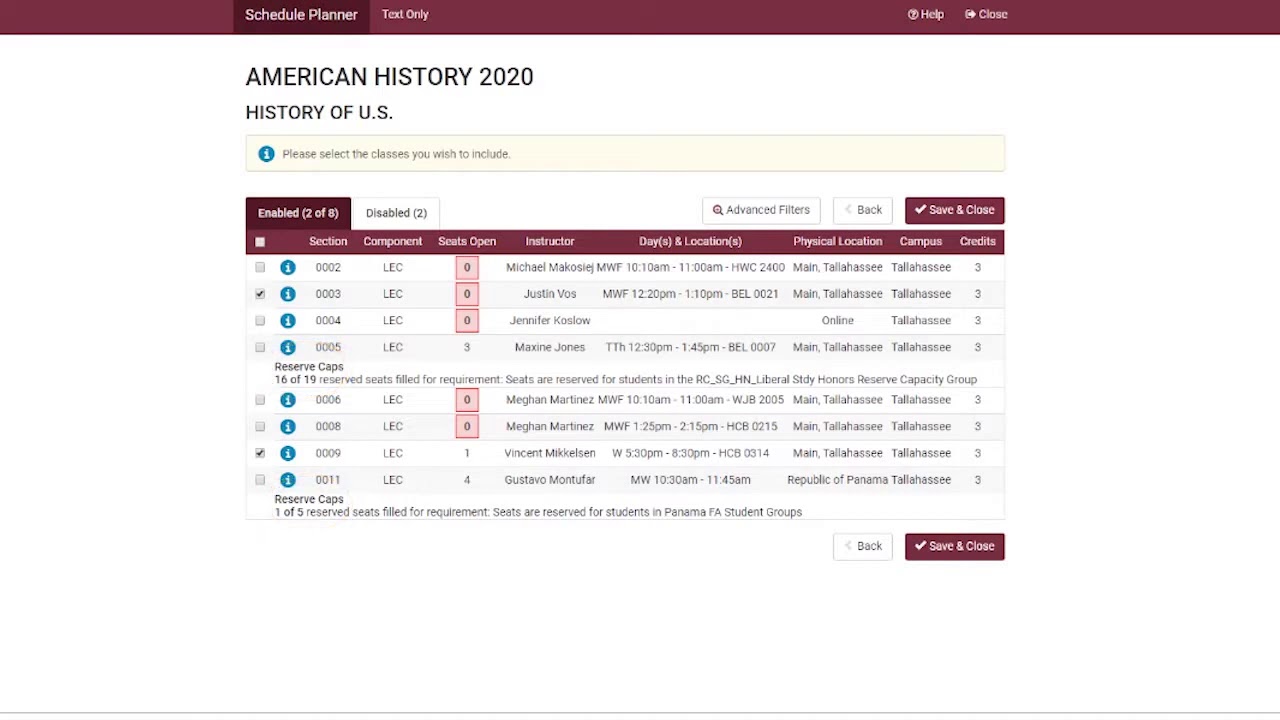
Task: Check section 0002 Michael Makosiej checkbox
Action: point(260,267)
